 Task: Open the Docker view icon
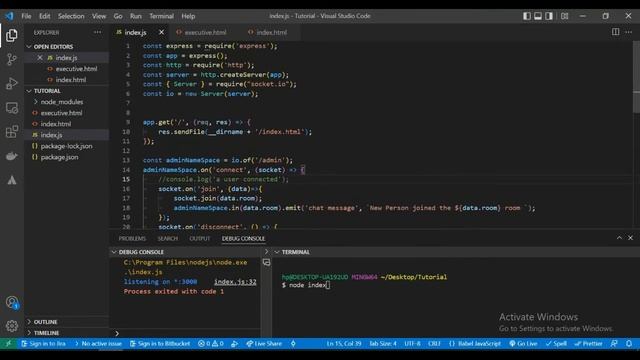point(11,156)
